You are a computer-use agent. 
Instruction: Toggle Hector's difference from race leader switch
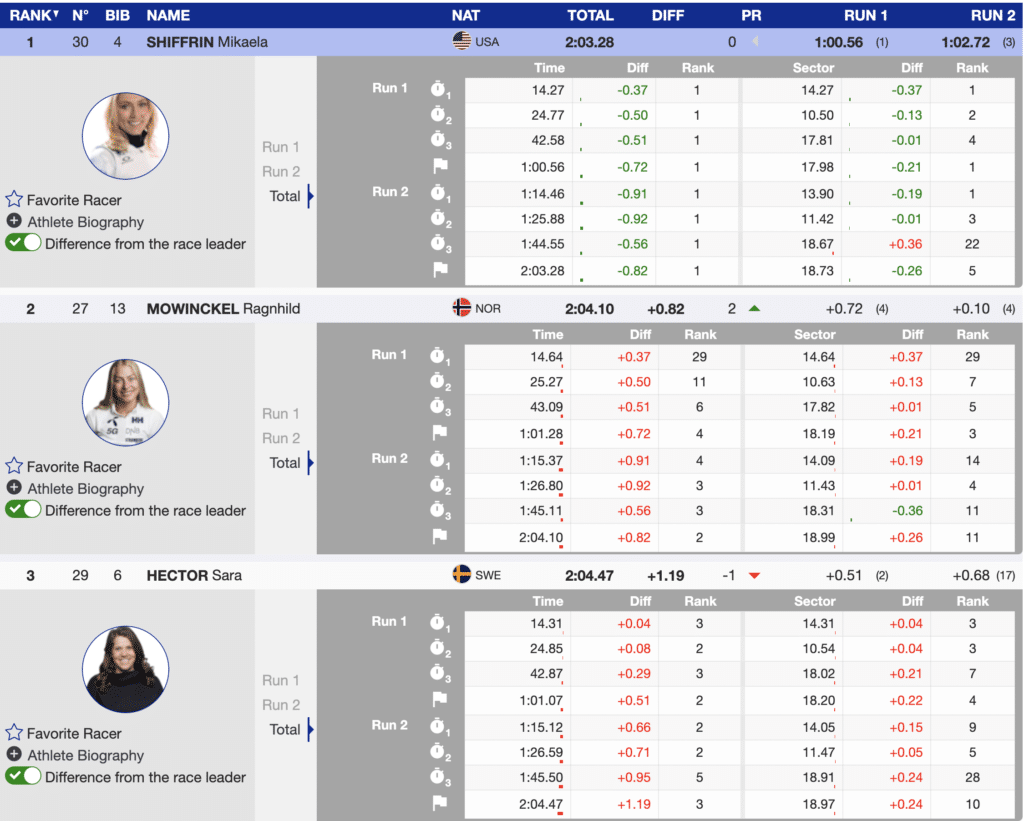[23, 777]
